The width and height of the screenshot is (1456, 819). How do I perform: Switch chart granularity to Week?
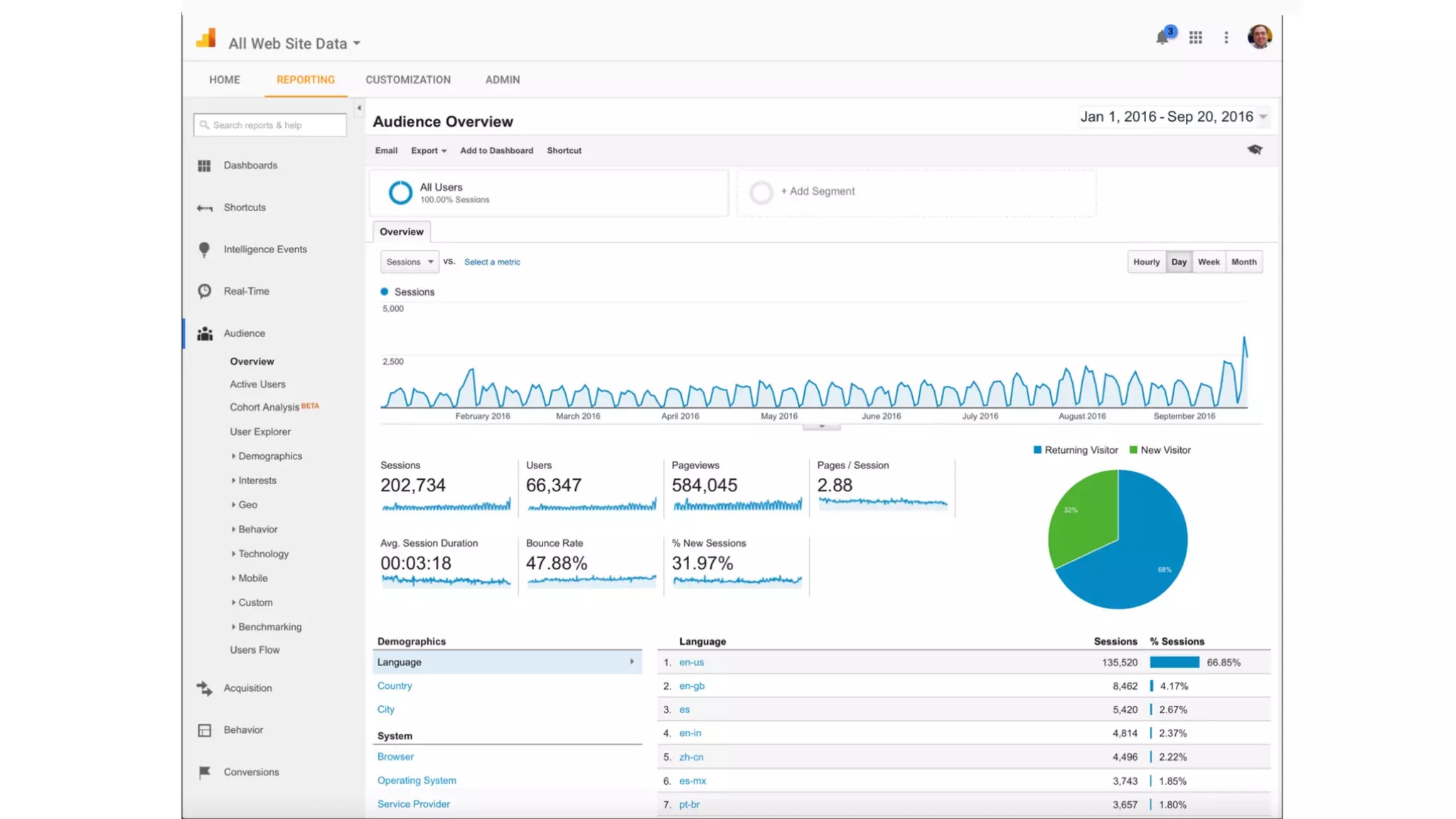1209,262
